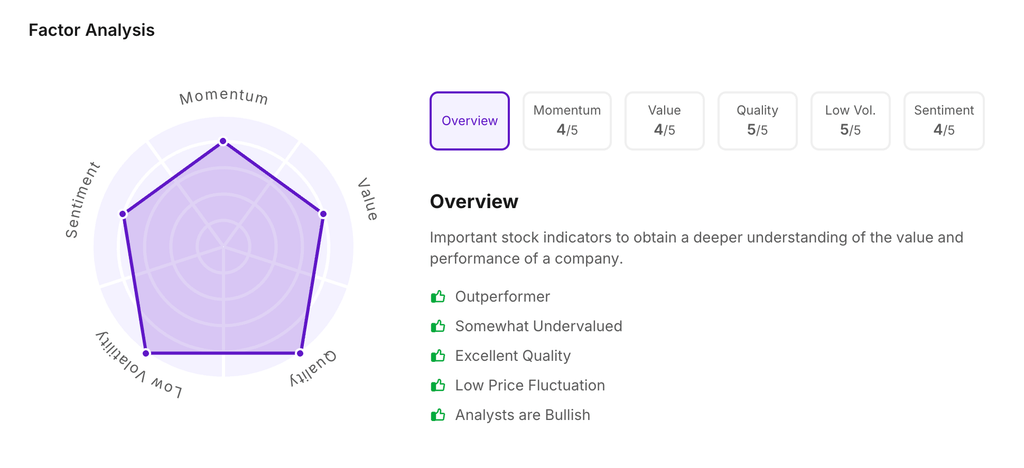Click the Quality vertex on radar chart
The width and height of the screenshot is (1024, 468).
(x=300, y=353)
